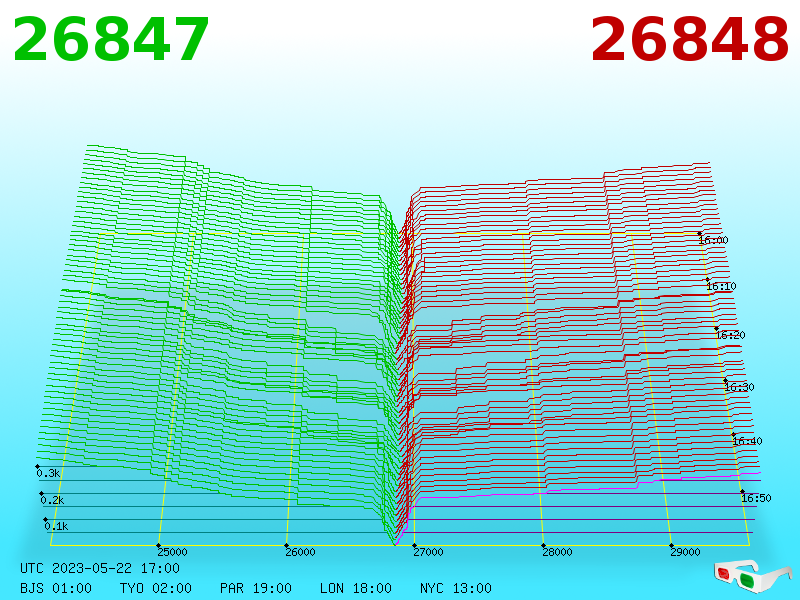The height and width of the screenshot is (600, 800).
Task: Click the 16:20 time axis marker
Action: pos(731,335)
